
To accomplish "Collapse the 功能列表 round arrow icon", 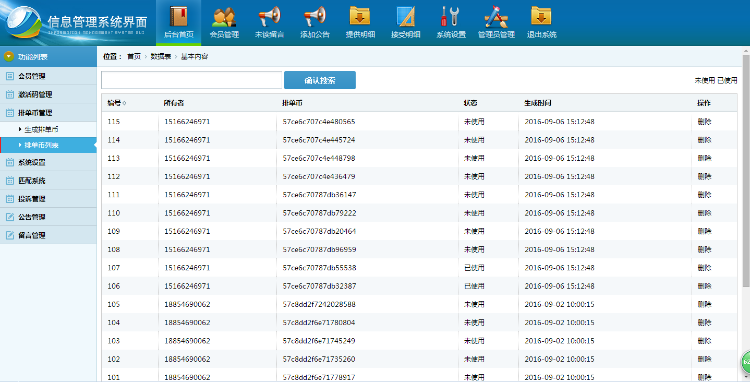I will pyautogui.click(x=8, y=56).
